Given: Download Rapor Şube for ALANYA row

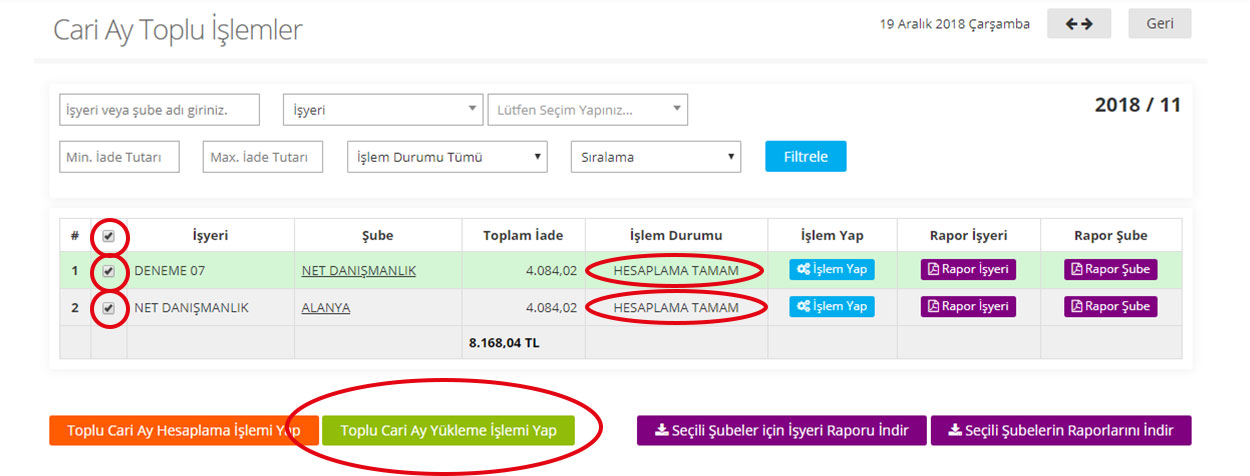Looking at the screenshot, I should pos(1111,306).
